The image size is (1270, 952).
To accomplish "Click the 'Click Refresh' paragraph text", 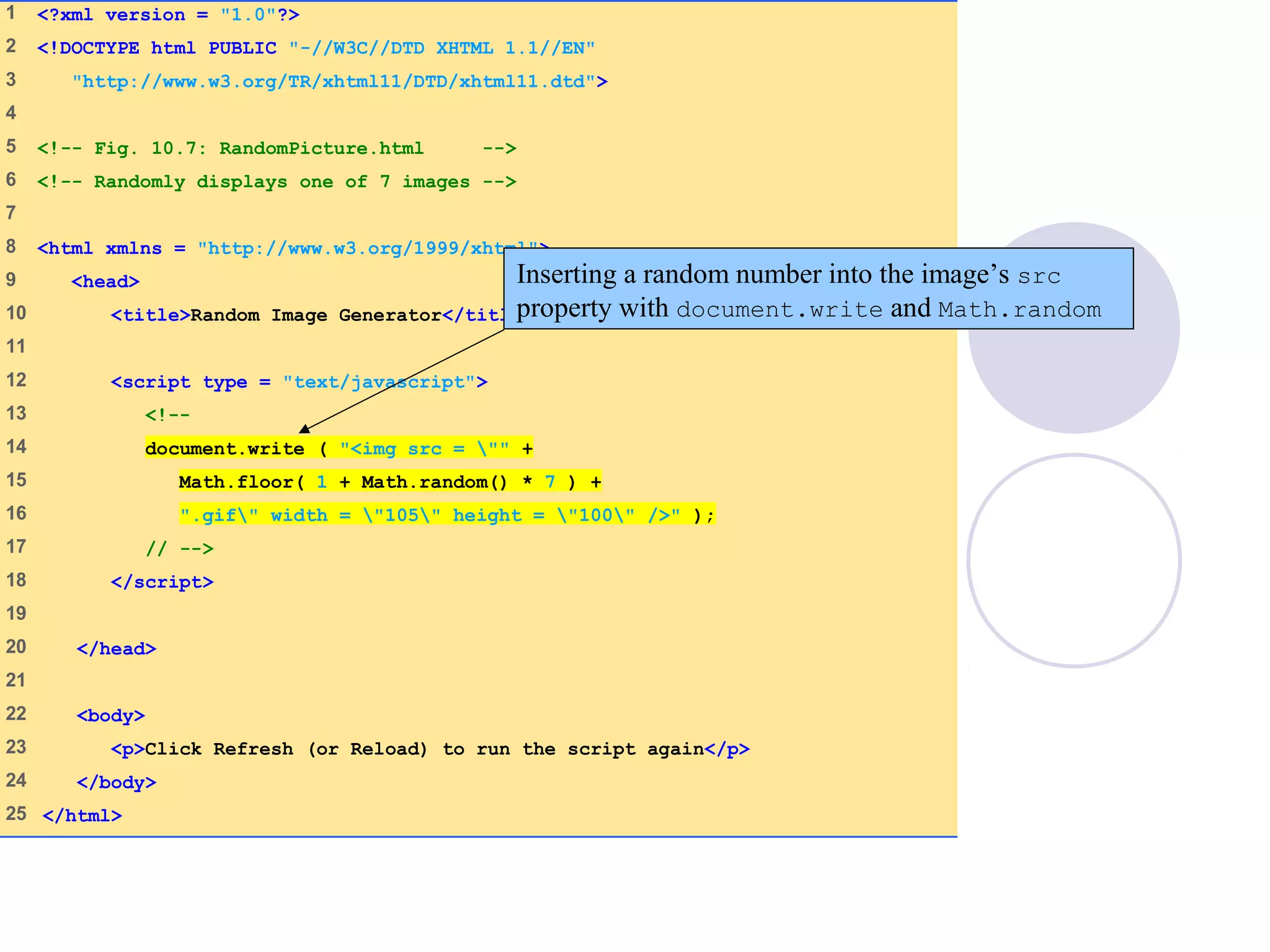I will tap(424, 749).
